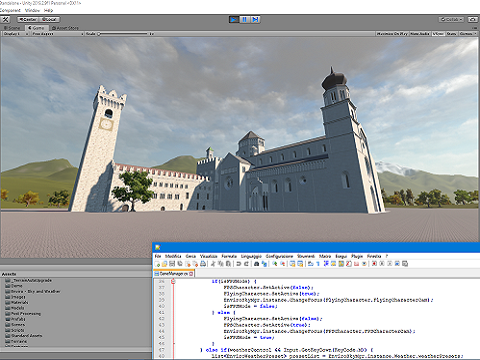480x360 pixels.
Task: Open the Linguaggio menu in Notepad++
Action: (x=251, y=256)
